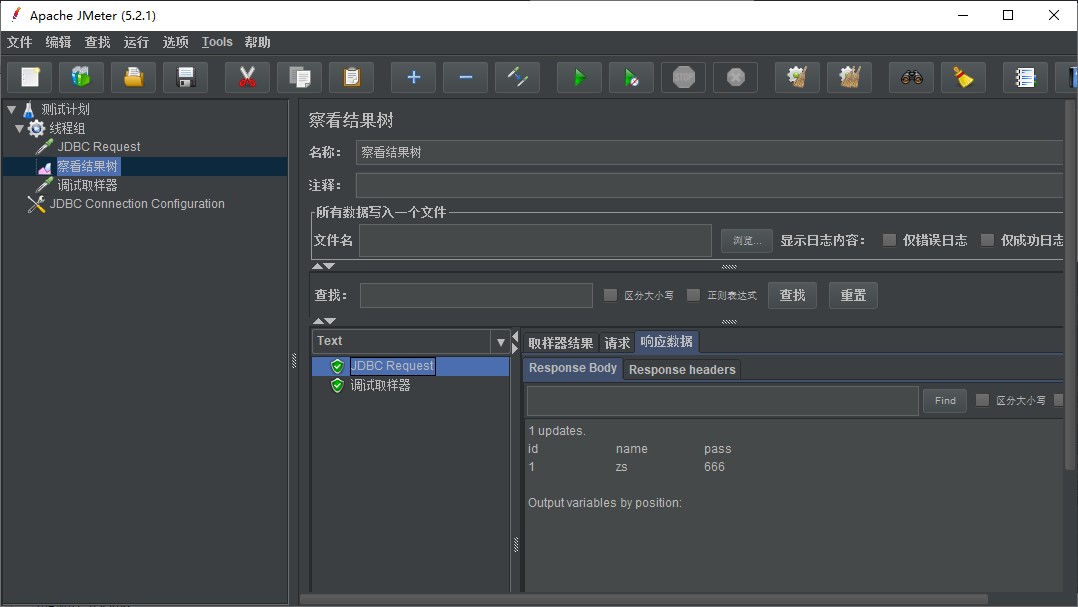Open the 帮助 menu
Screen dimensions: 1078x607
pos(257,42)
